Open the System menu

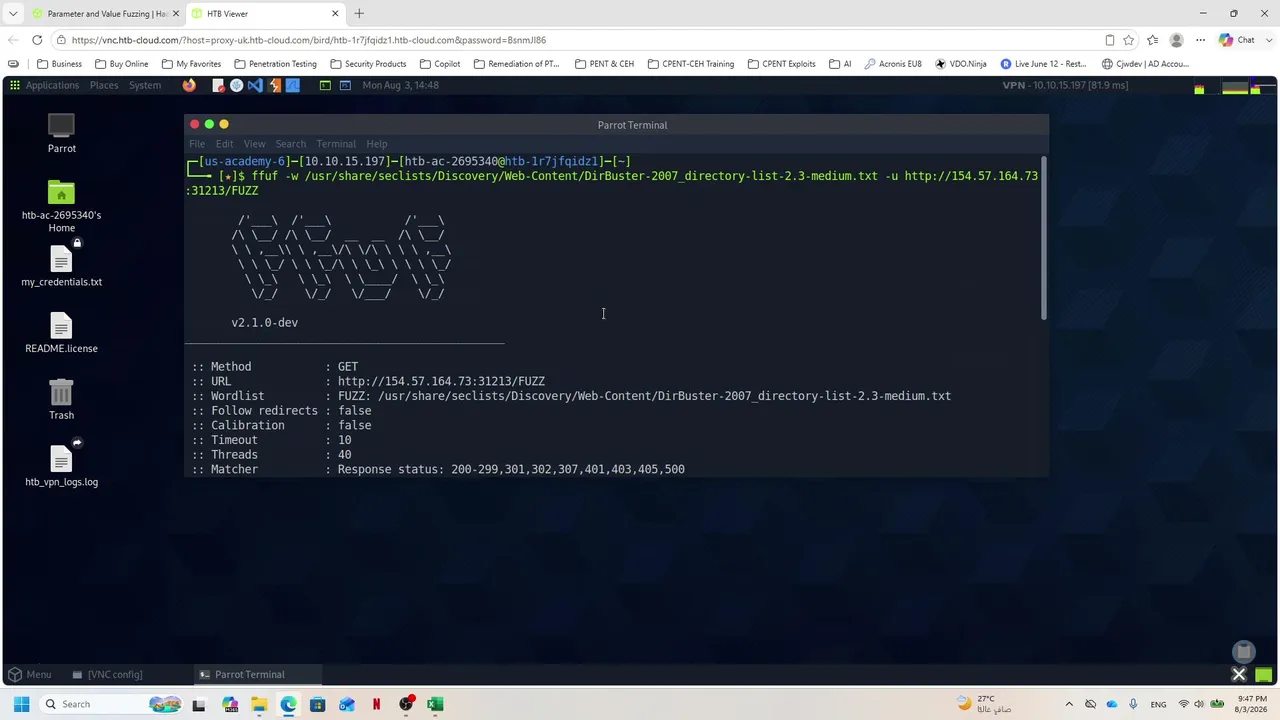[144, 85]
